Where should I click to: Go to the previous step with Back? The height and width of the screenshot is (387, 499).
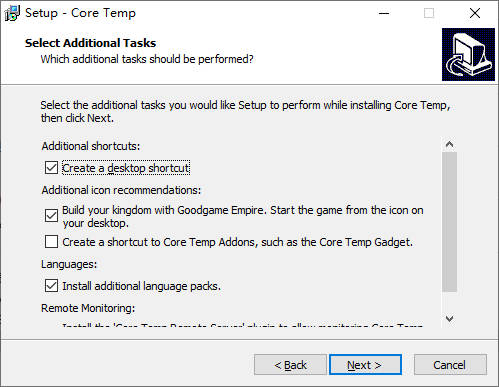click(290, 365)
